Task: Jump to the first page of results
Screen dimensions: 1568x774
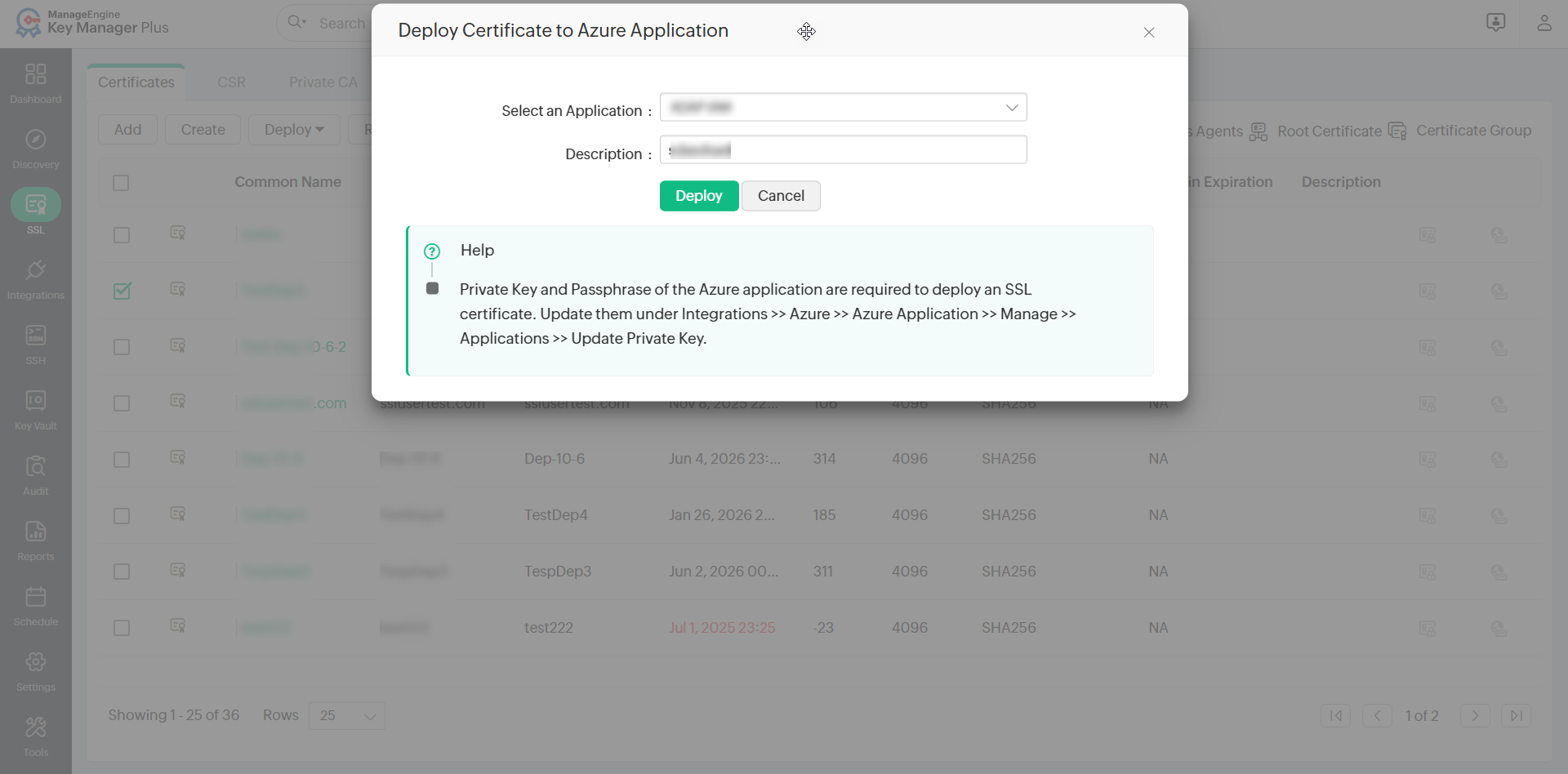Action: 1335,715
